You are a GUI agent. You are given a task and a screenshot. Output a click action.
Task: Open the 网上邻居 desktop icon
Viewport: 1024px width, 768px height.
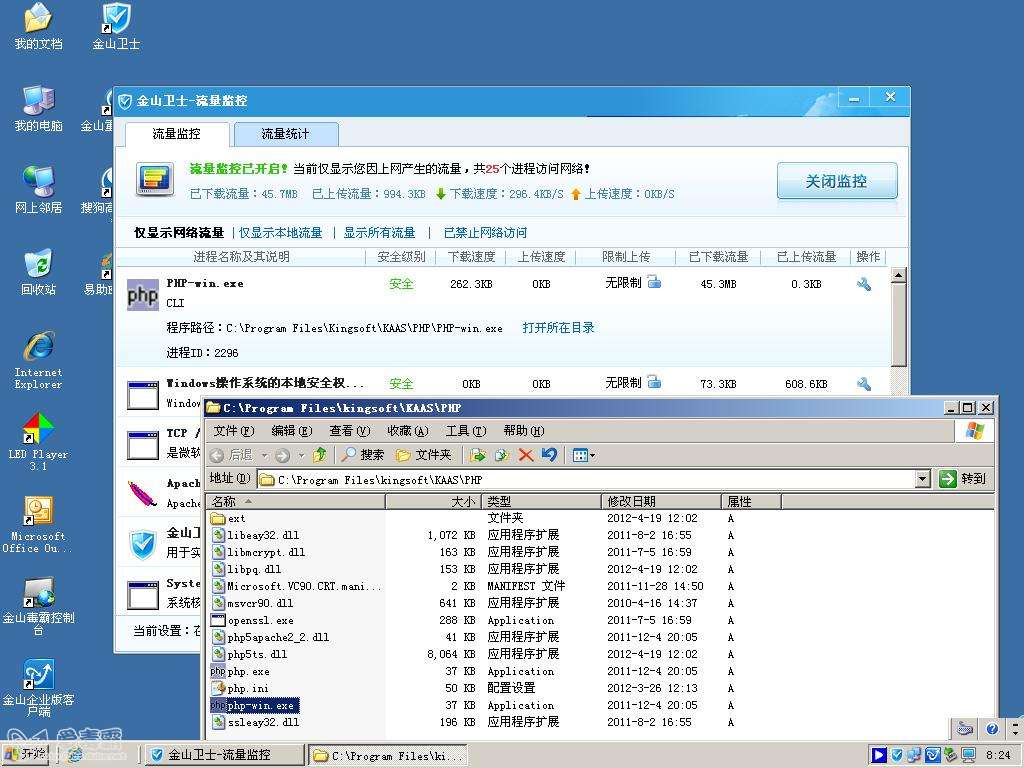tap(38, 190)
